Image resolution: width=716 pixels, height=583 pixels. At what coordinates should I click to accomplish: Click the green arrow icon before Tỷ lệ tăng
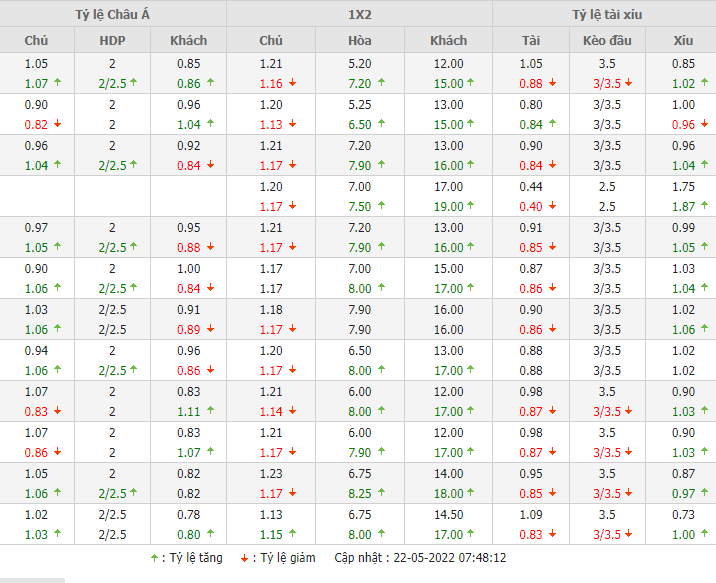pos(154,558)
